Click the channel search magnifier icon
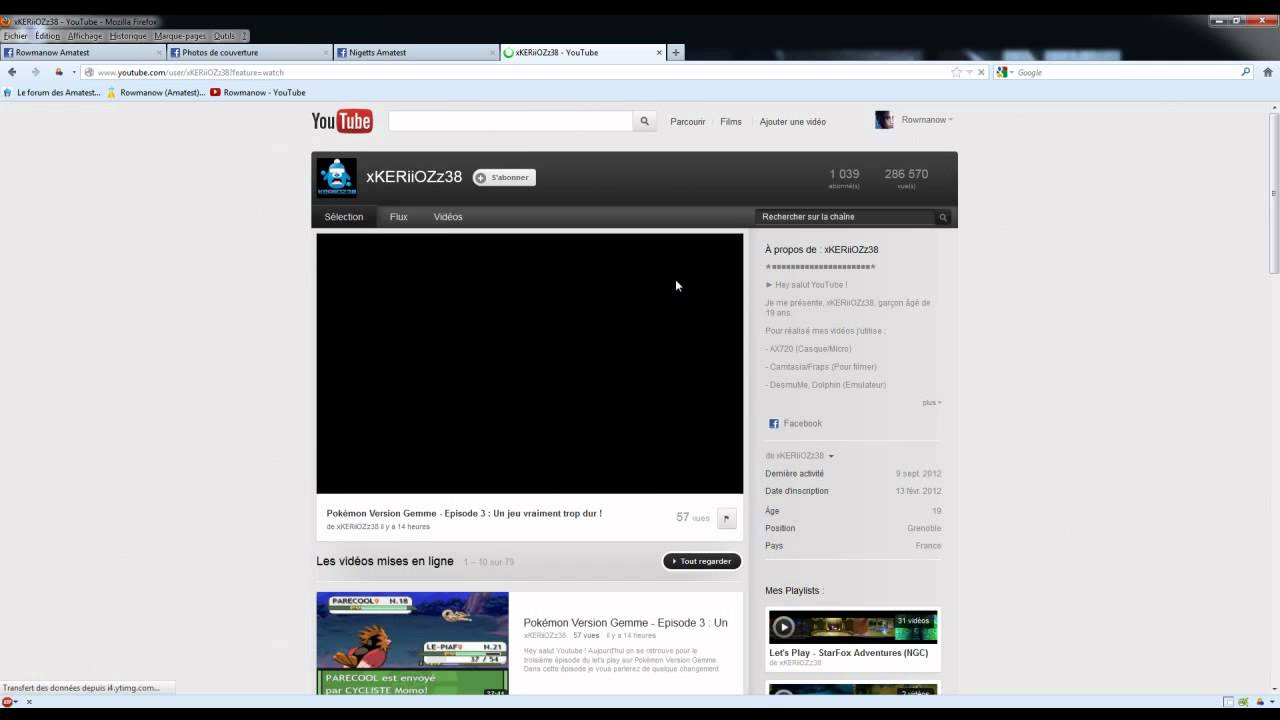The height and width of the screenshot is (720, 1280). click(x=942, y=217)
